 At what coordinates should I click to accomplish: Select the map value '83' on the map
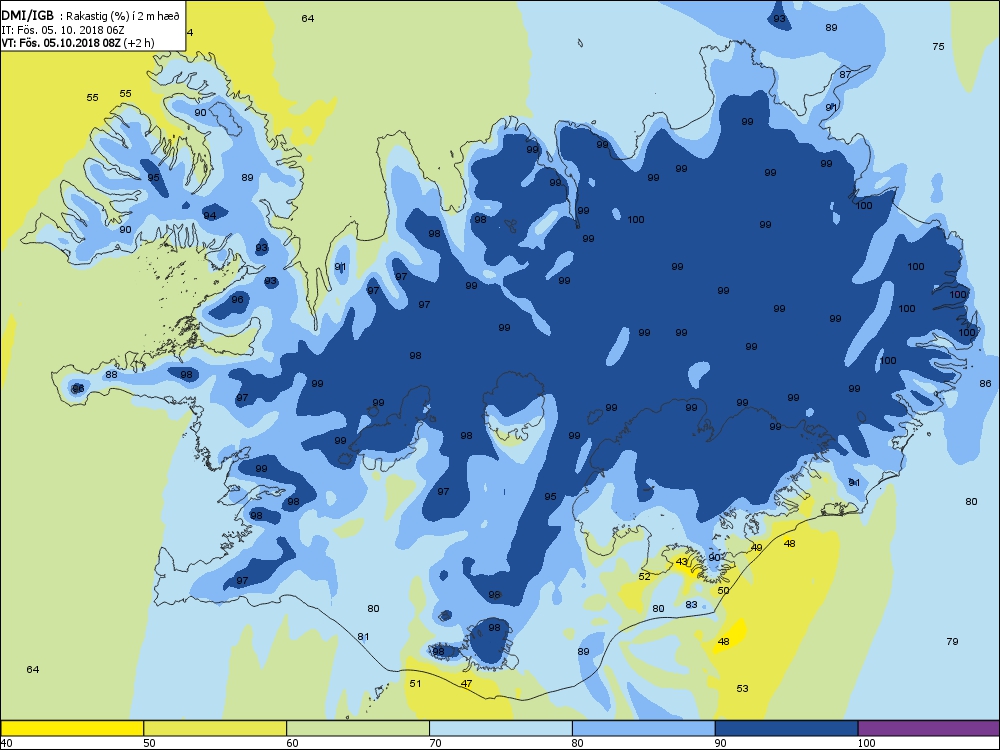pos(691,605)
